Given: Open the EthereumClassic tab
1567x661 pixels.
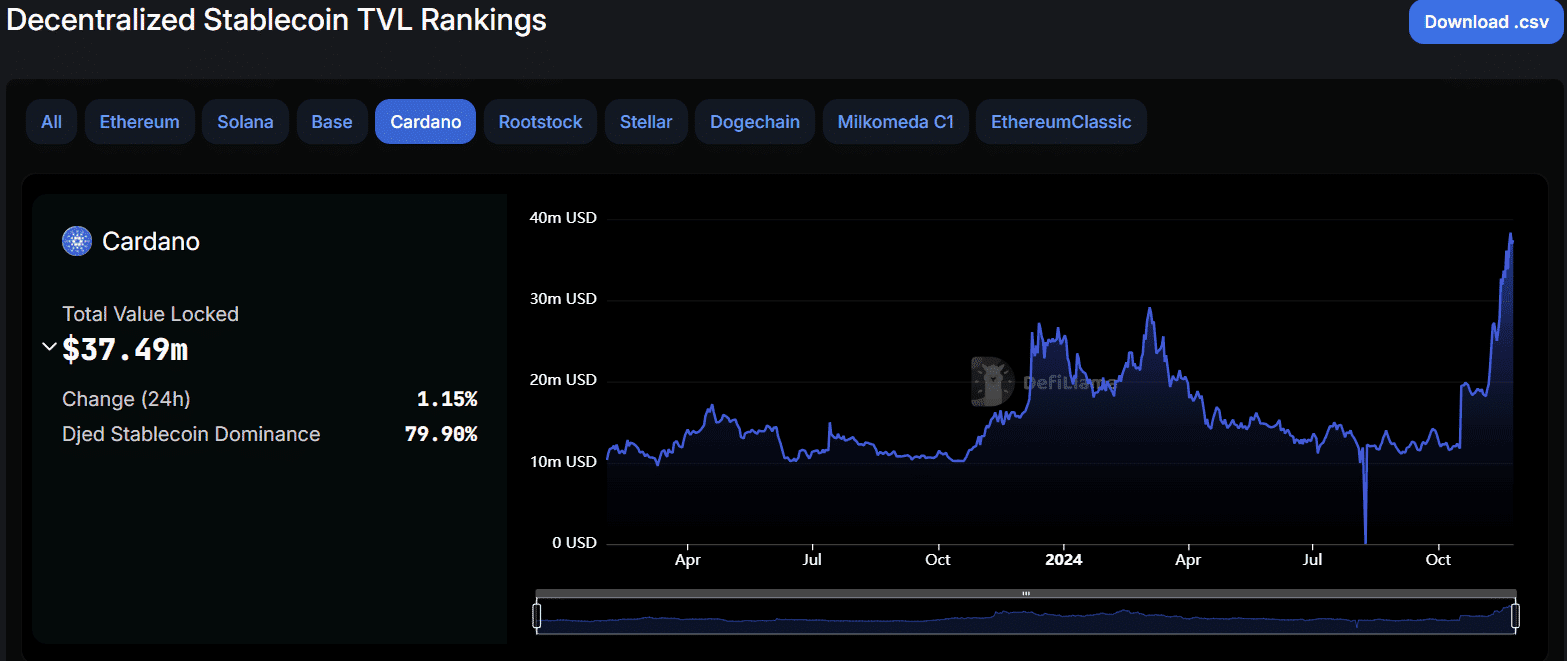Looking at the screenshot, I should tap(1061, 122).
